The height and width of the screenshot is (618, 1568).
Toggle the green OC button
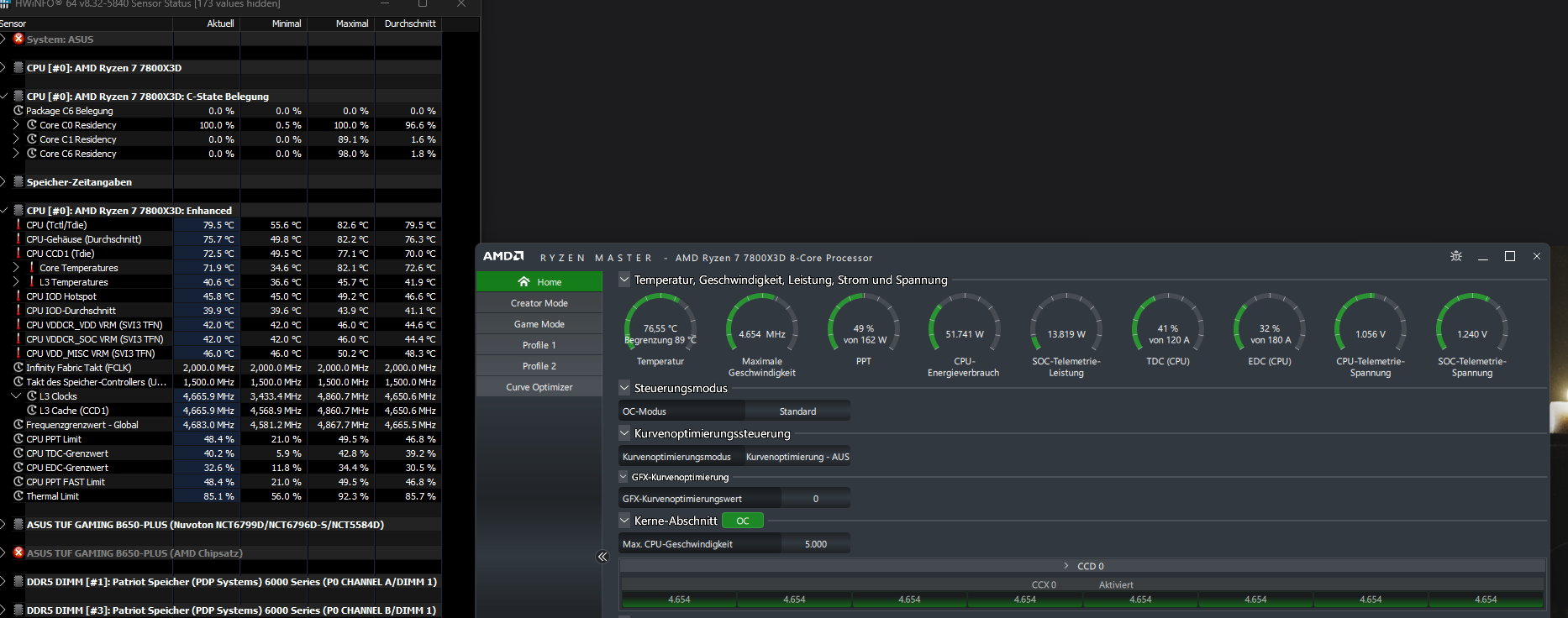click(x=743, y=521)
